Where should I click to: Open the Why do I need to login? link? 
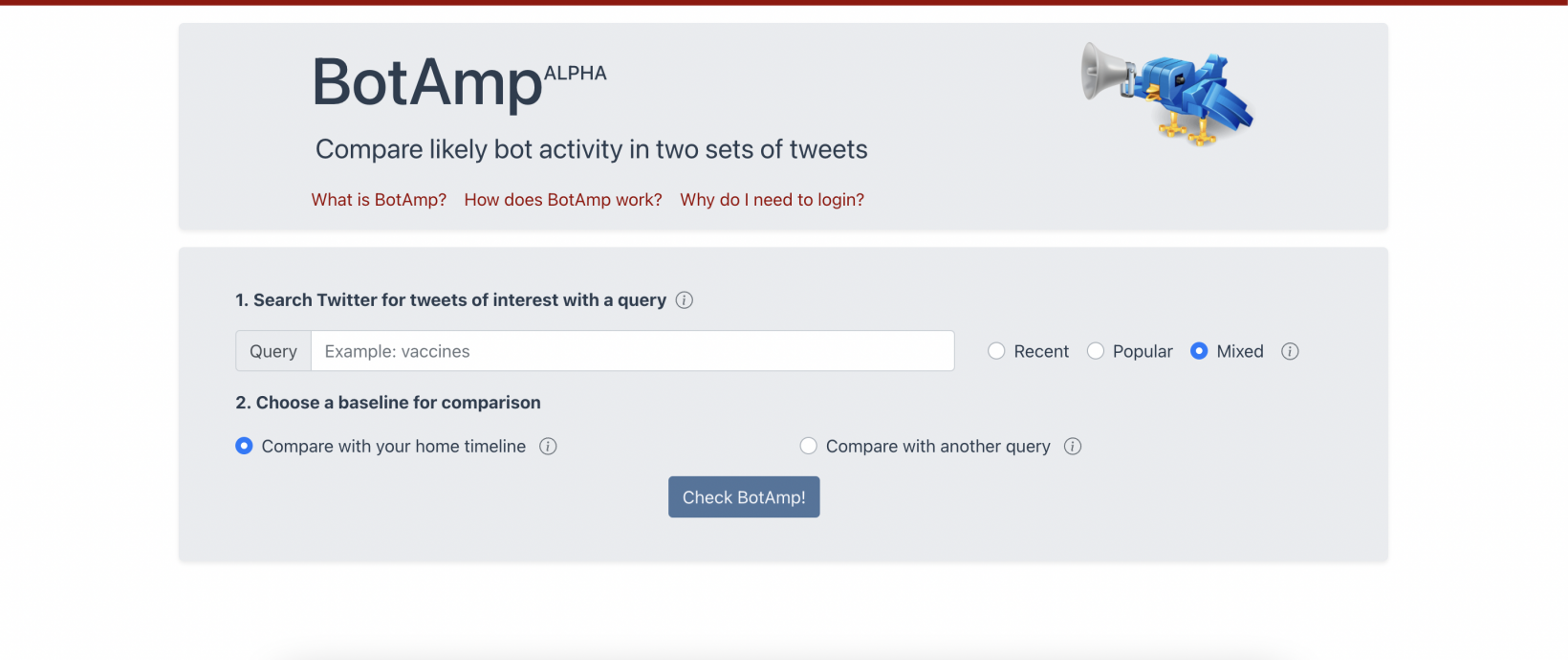[x=772, y=199]
